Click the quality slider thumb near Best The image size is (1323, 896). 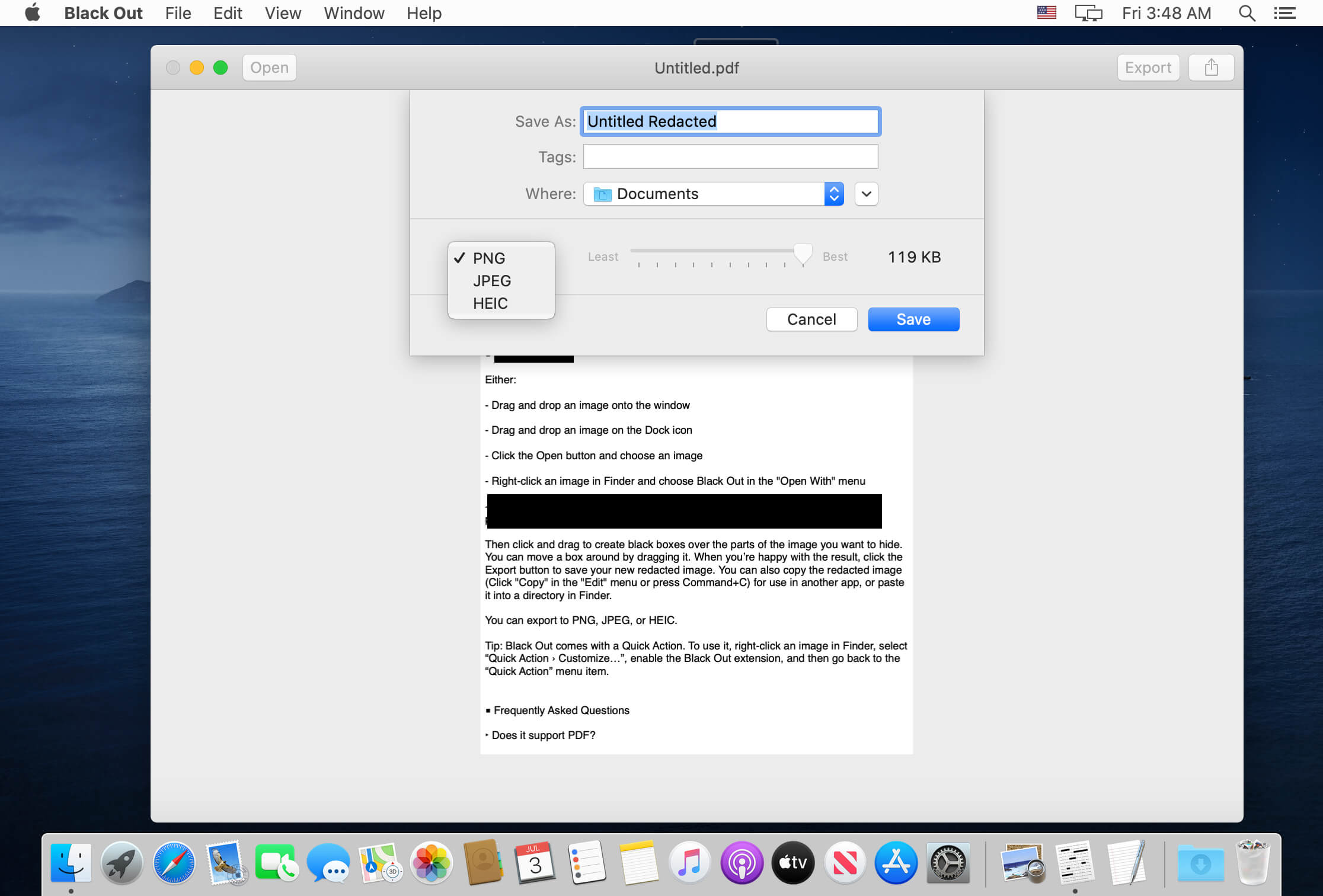(803, 254)
